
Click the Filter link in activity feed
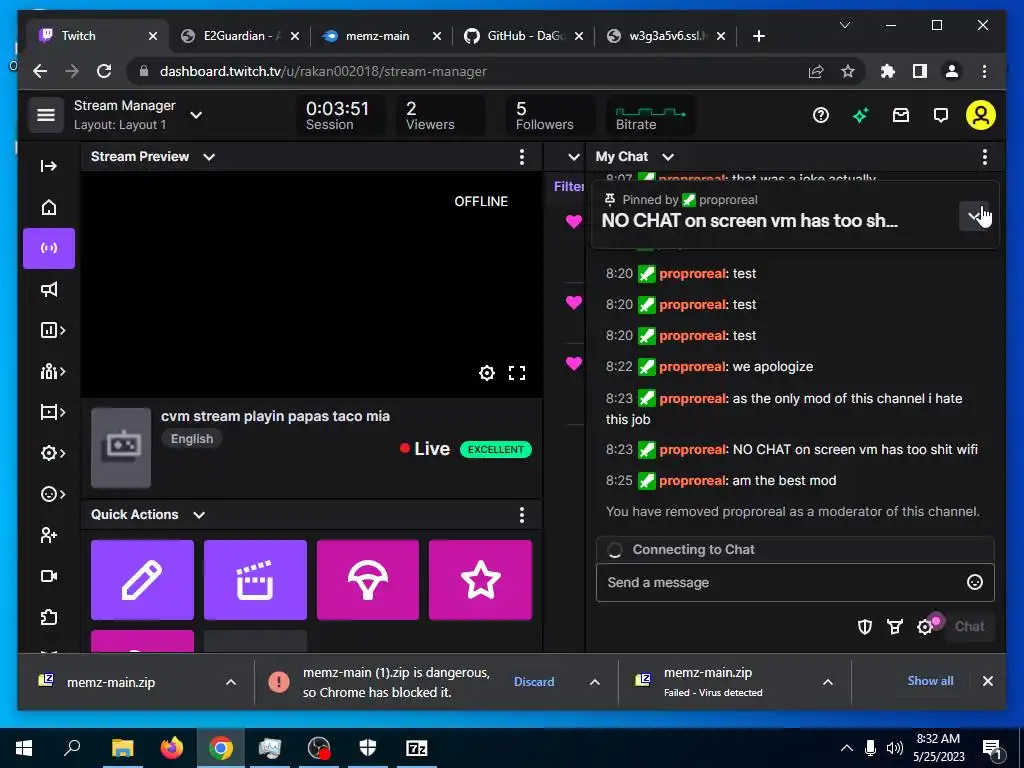click(568, 186)
